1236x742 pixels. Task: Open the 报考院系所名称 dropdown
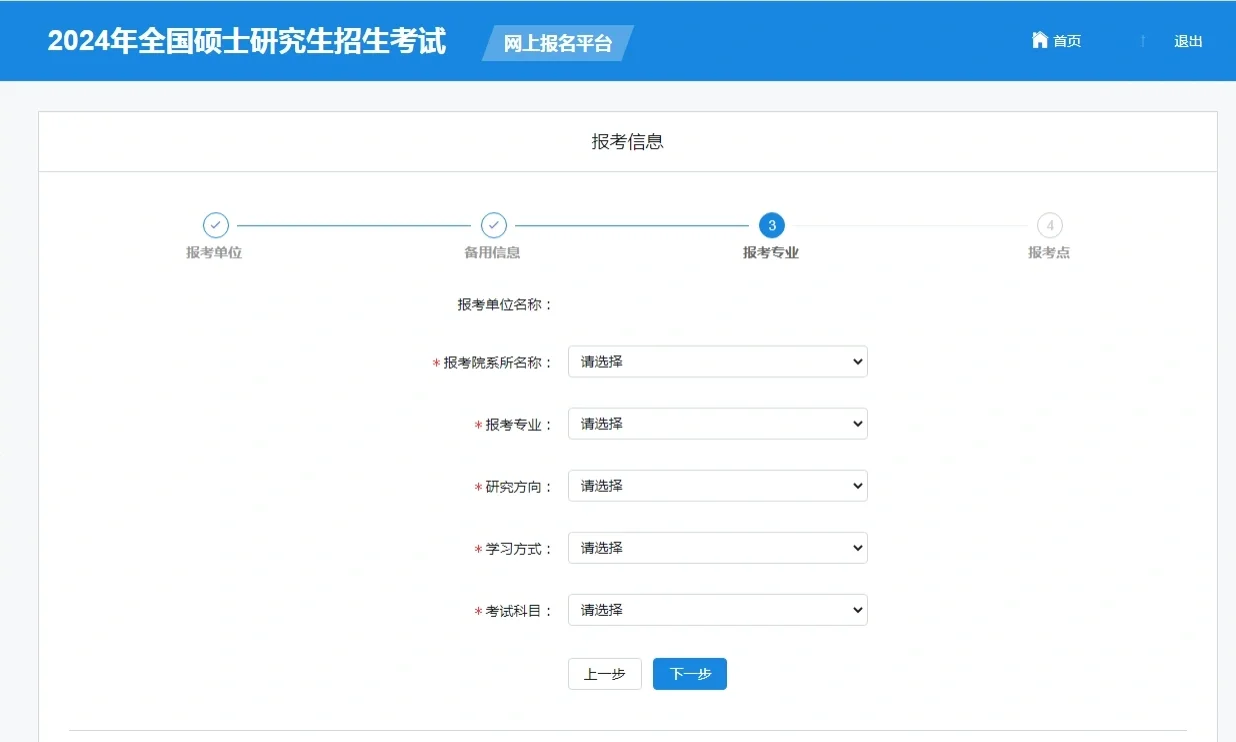[x=717, y=361]
